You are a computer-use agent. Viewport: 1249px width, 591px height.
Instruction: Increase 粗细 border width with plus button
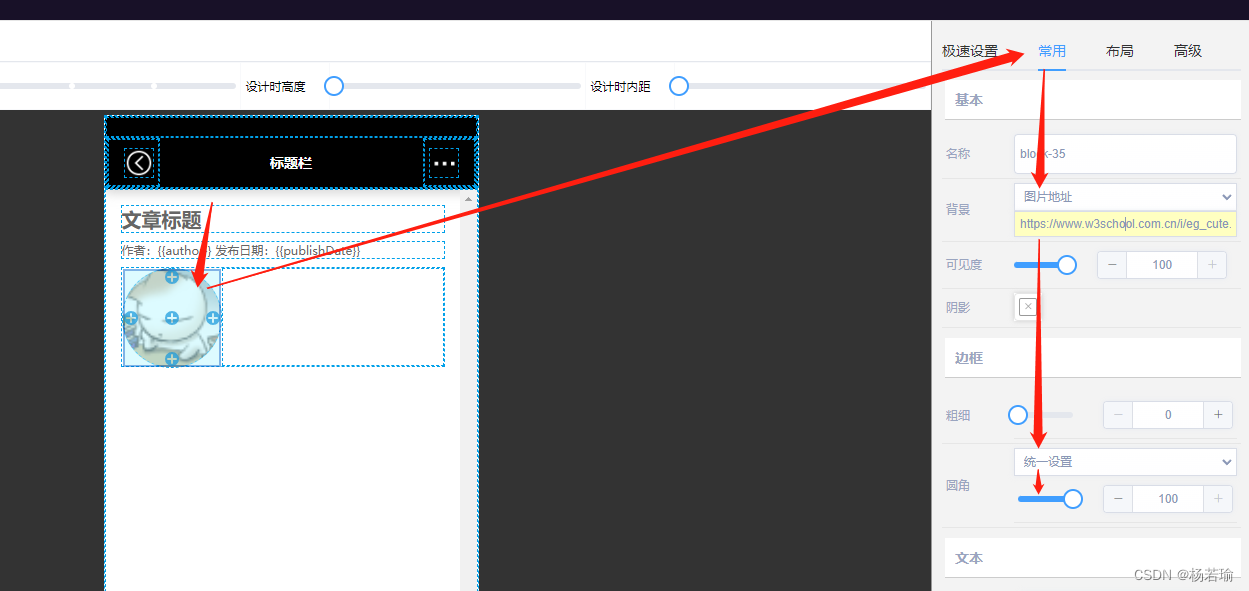pos(1218,415)
